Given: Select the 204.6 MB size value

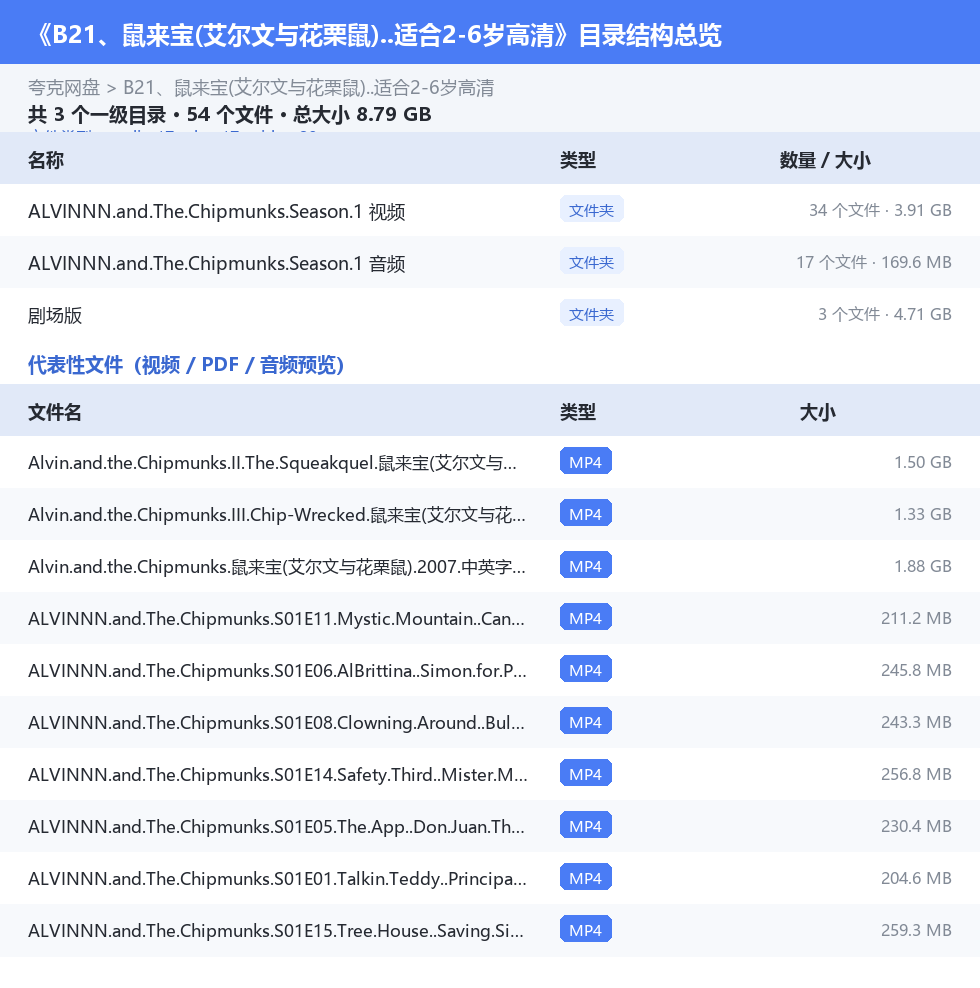Looking at the screenshot, I should point(916,878).
